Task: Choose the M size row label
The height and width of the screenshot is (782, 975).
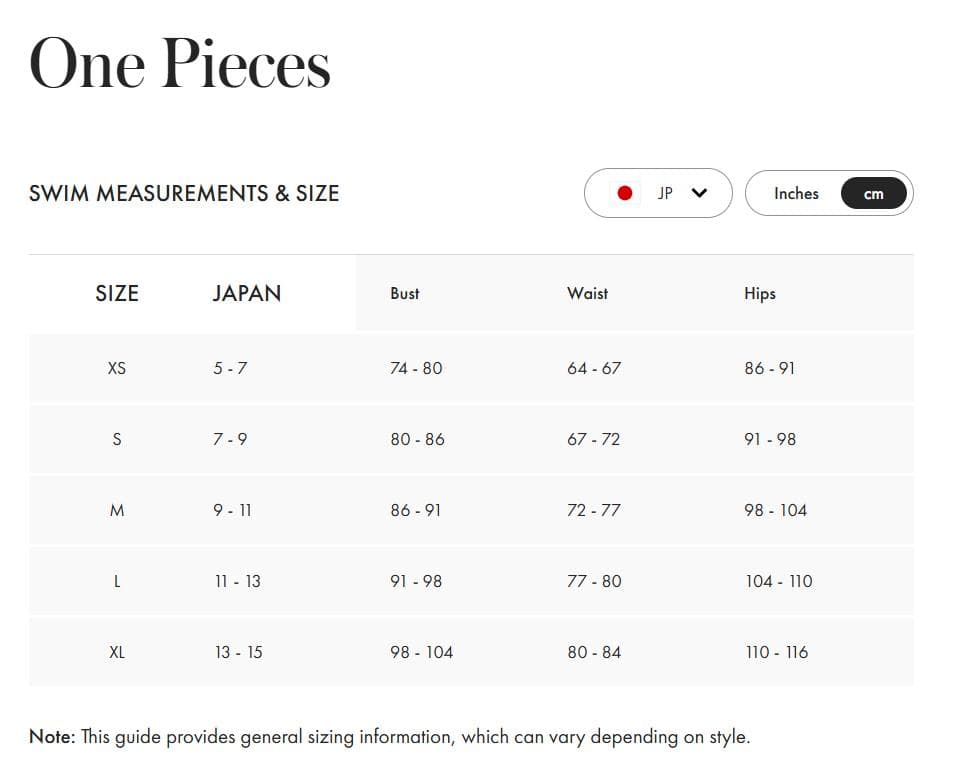Action: 117,510
